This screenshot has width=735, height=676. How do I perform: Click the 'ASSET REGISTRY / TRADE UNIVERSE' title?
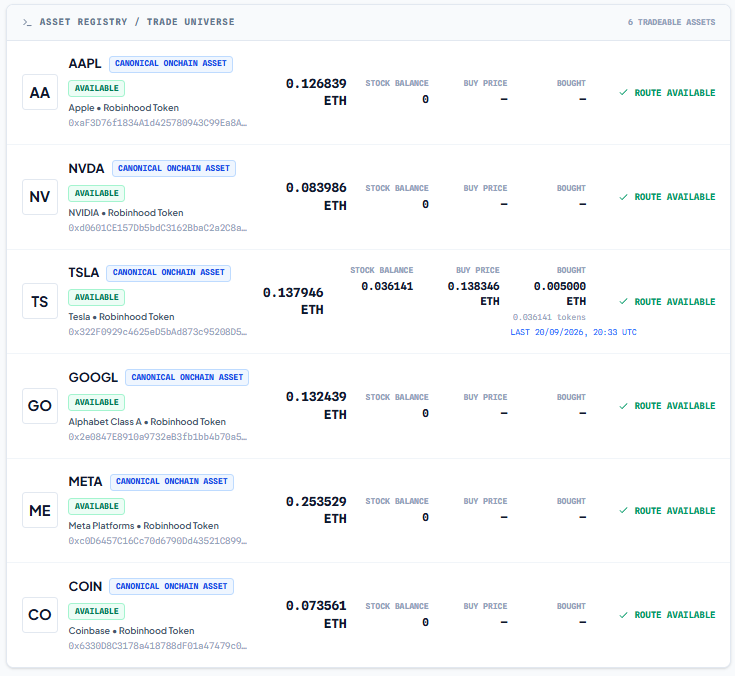click(x=137, y=22)
